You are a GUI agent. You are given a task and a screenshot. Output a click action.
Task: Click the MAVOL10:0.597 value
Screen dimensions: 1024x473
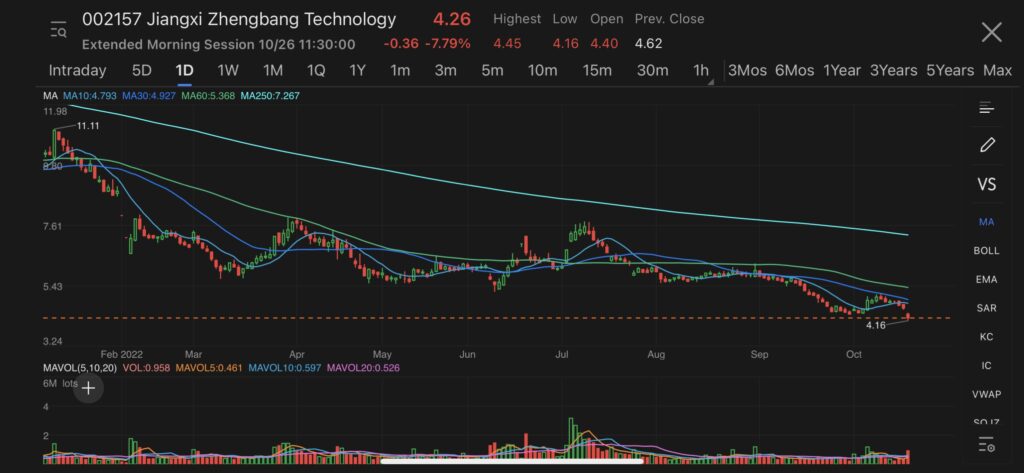point(285,368)
